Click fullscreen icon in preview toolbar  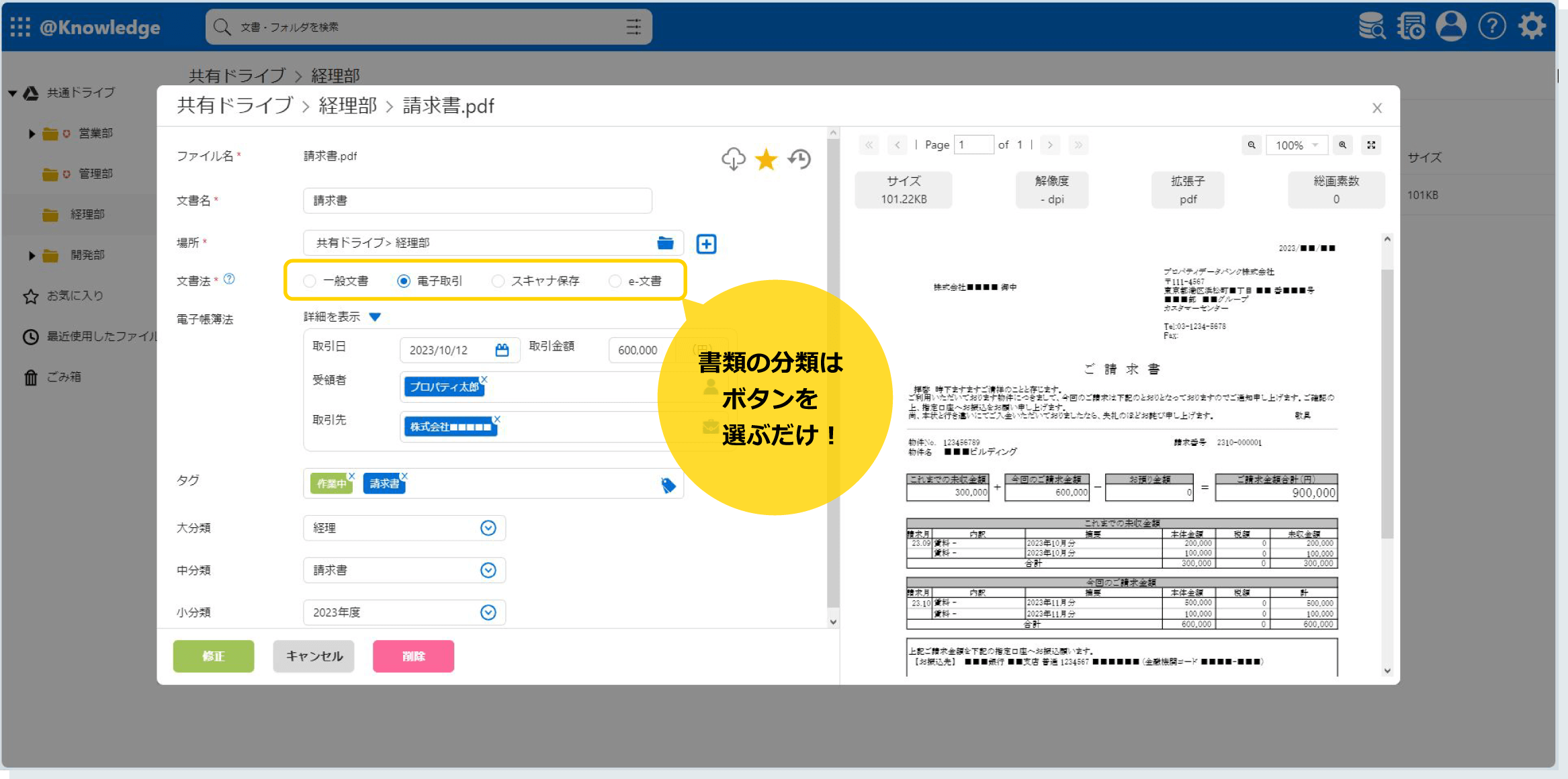1371,145
